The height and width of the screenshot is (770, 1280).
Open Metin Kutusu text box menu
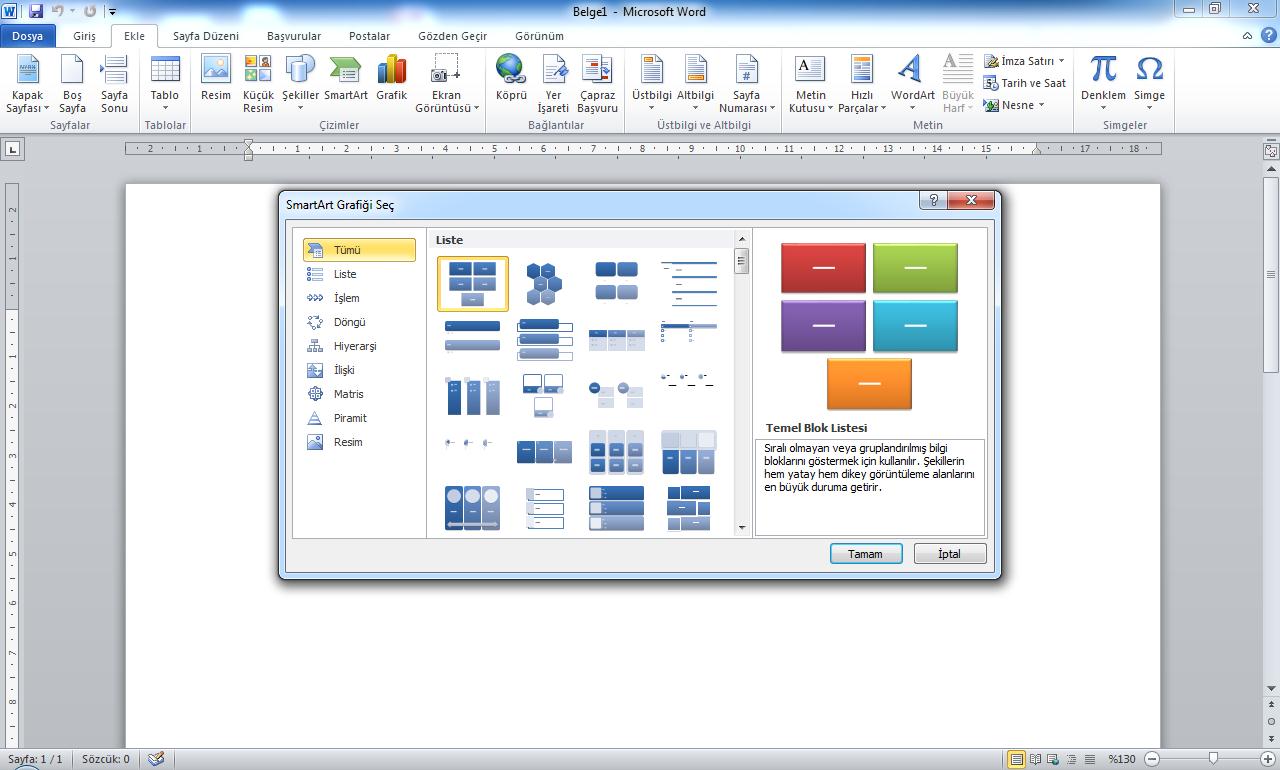(810, 84)
